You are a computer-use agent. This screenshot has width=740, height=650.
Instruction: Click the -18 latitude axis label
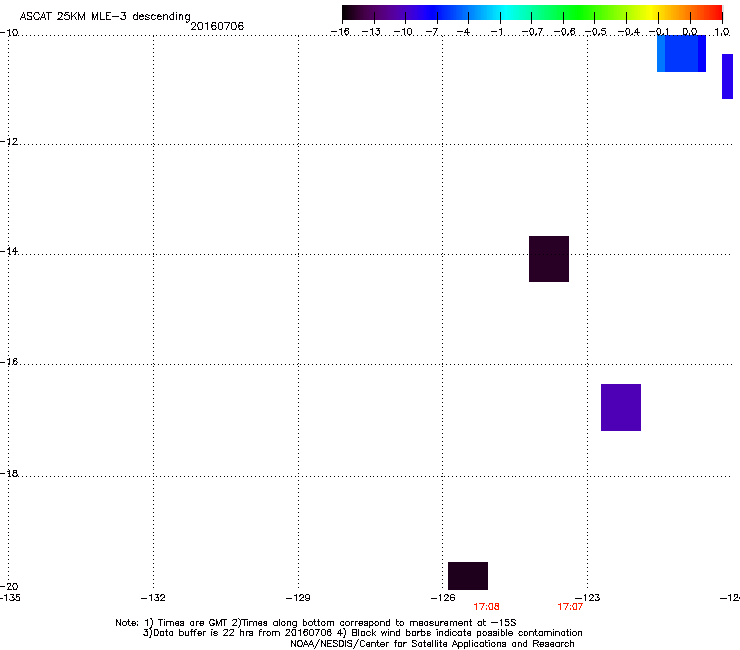tap(9, 473)
